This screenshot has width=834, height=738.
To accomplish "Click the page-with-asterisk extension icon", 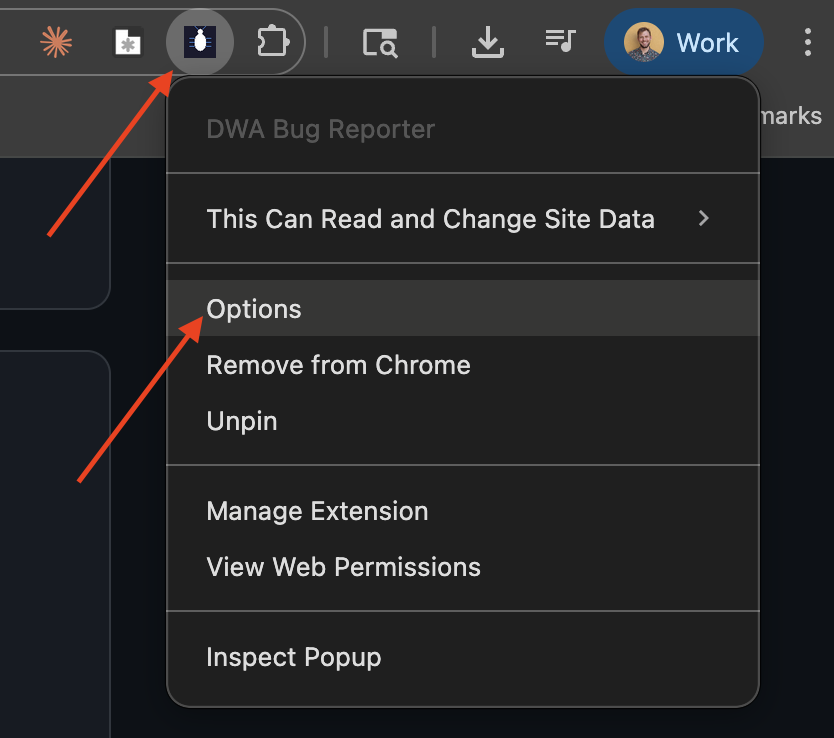I will [127, 41].
